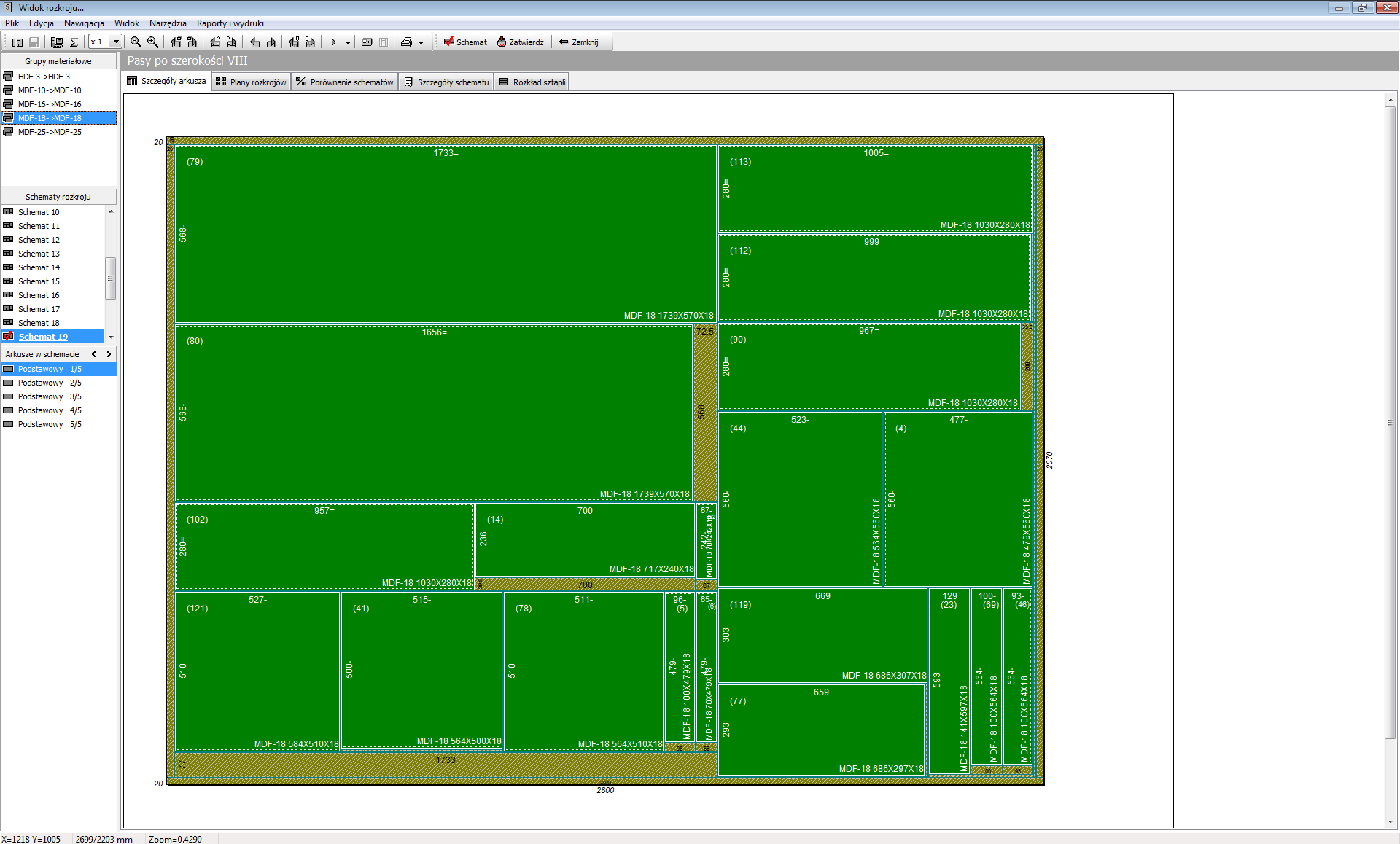Open the dropdown arrow beside the printer
Viewport: 1400px width, 844px height.
(x=421, y=43)
